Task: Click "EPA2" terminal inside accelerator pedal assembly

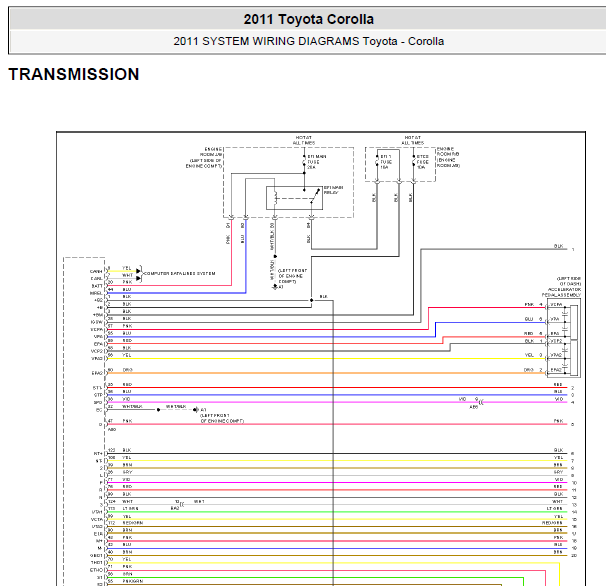Action: tap(556, 370)
